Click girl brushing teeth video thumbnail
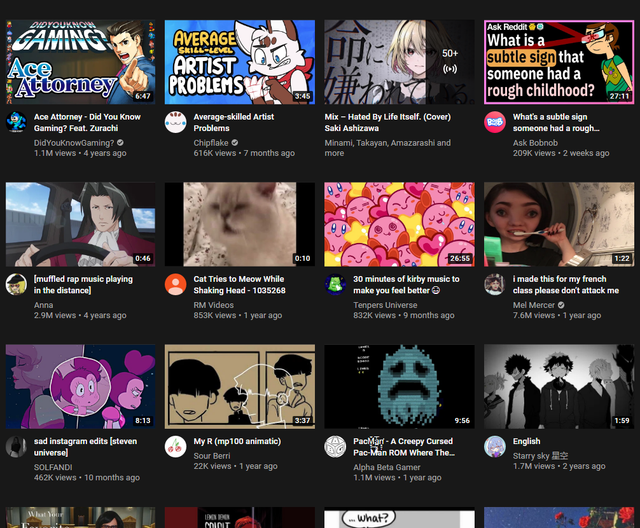The image size is (640, 528). [x=559, y=224]
